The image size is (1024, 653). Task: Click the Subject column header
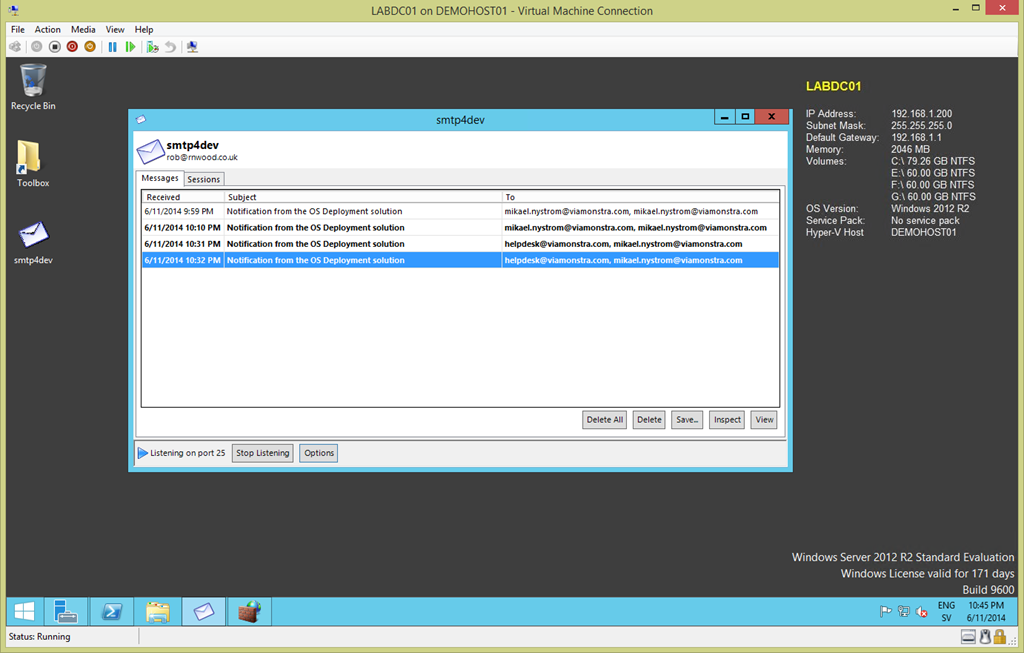coord(363,197)
